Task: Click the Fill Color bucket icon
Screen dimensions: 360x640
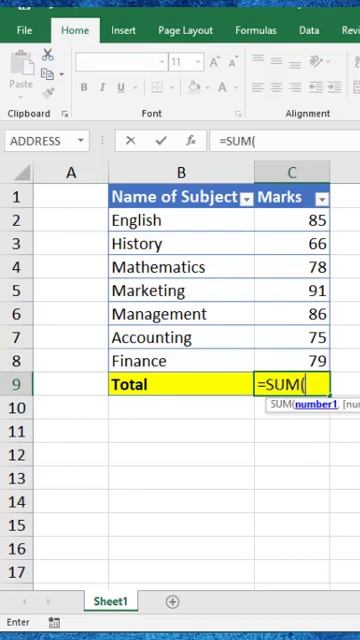Action: pos(194,87)
